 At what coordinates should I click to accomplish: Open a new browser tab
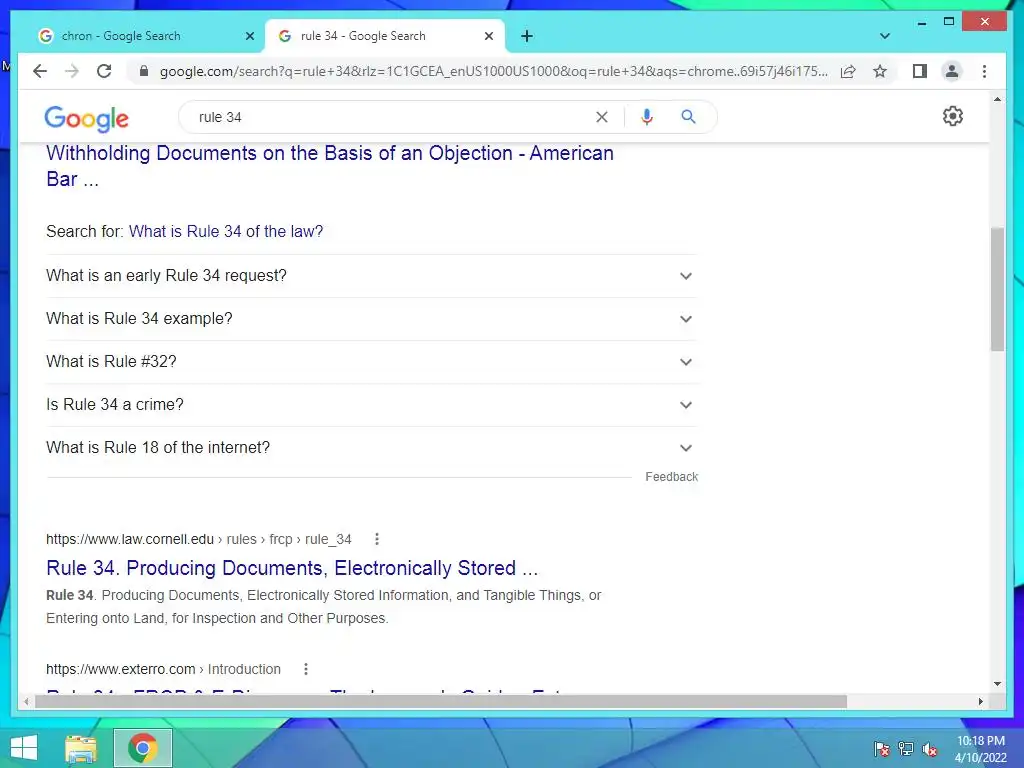click(527, 36)
